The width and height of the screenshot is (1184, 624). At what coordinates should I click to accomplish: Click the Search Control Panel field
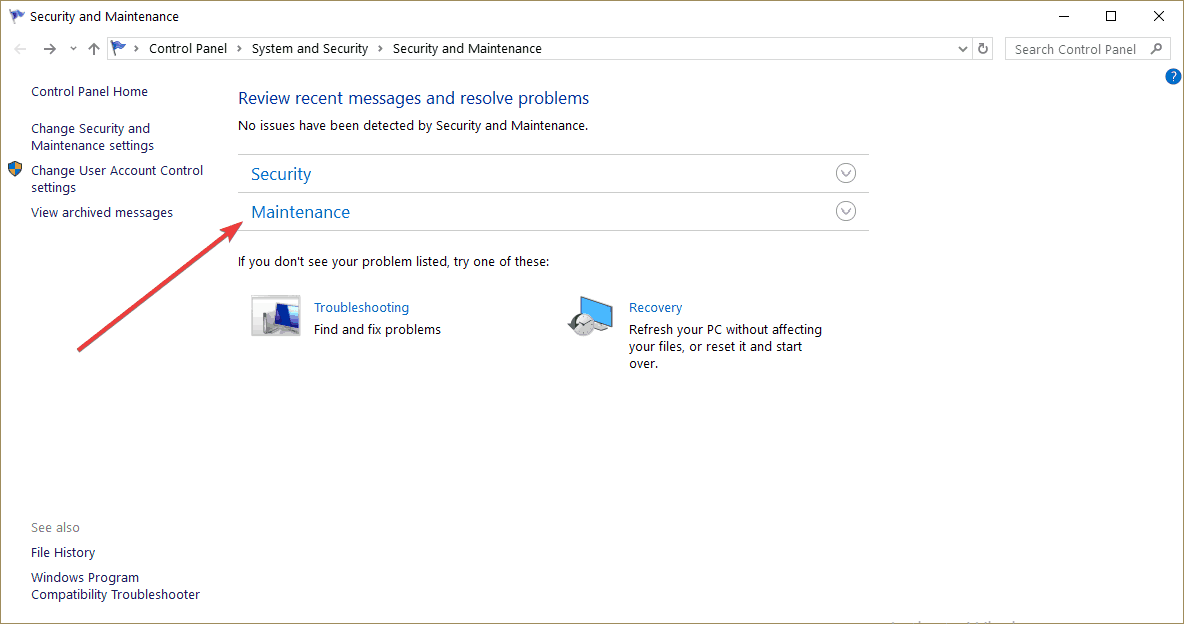[x=1087, y=49]
